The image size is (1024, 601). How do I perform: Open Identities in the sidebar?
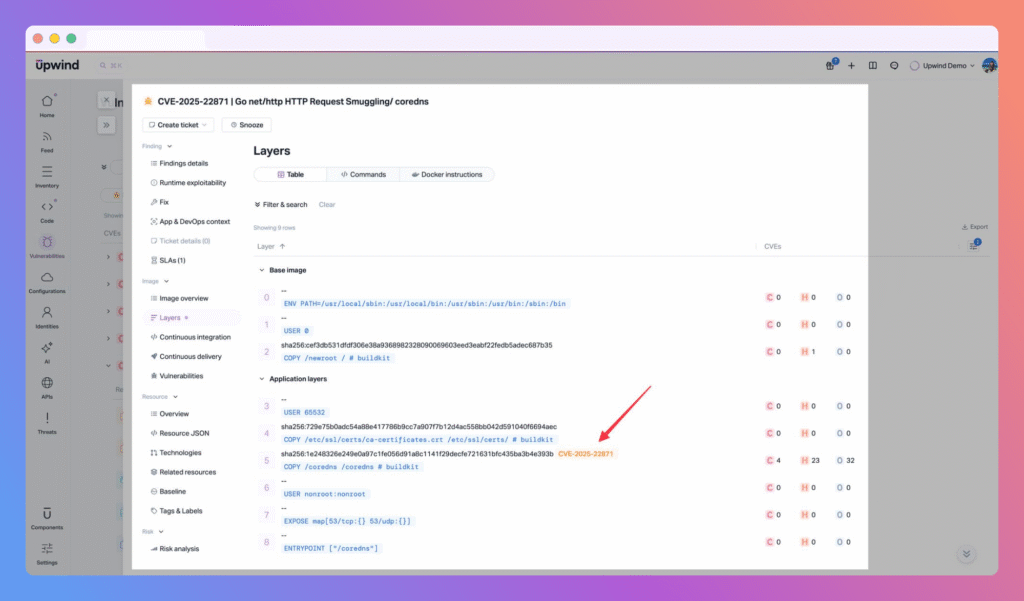[47, 312]
